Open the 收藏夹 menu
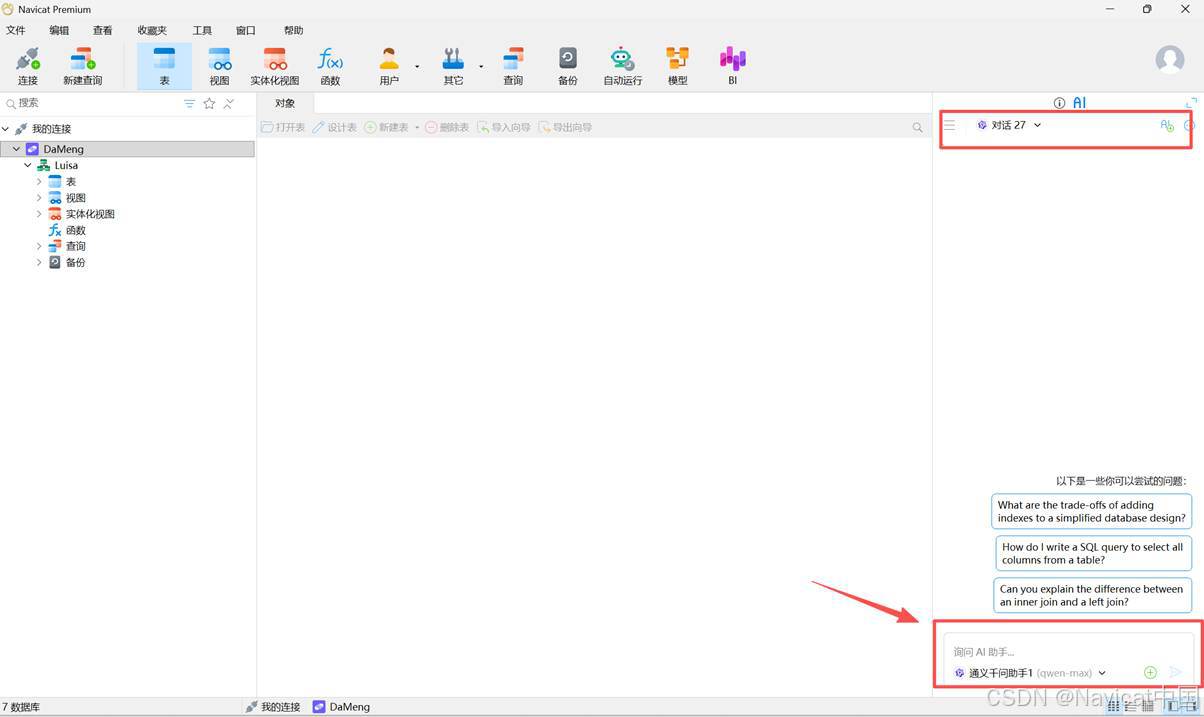 pos(152,30)
